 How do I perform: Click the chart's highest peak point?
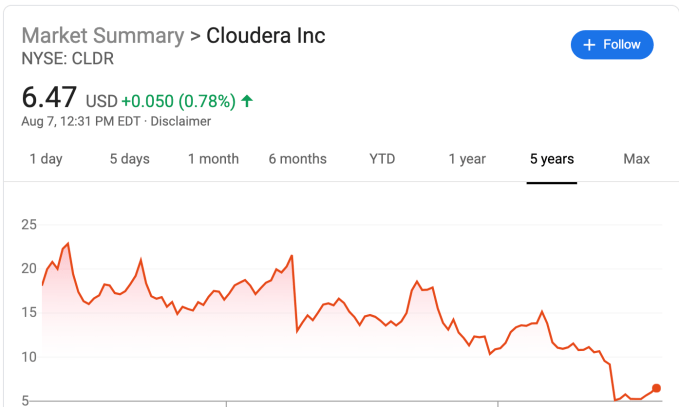point(67,243)
